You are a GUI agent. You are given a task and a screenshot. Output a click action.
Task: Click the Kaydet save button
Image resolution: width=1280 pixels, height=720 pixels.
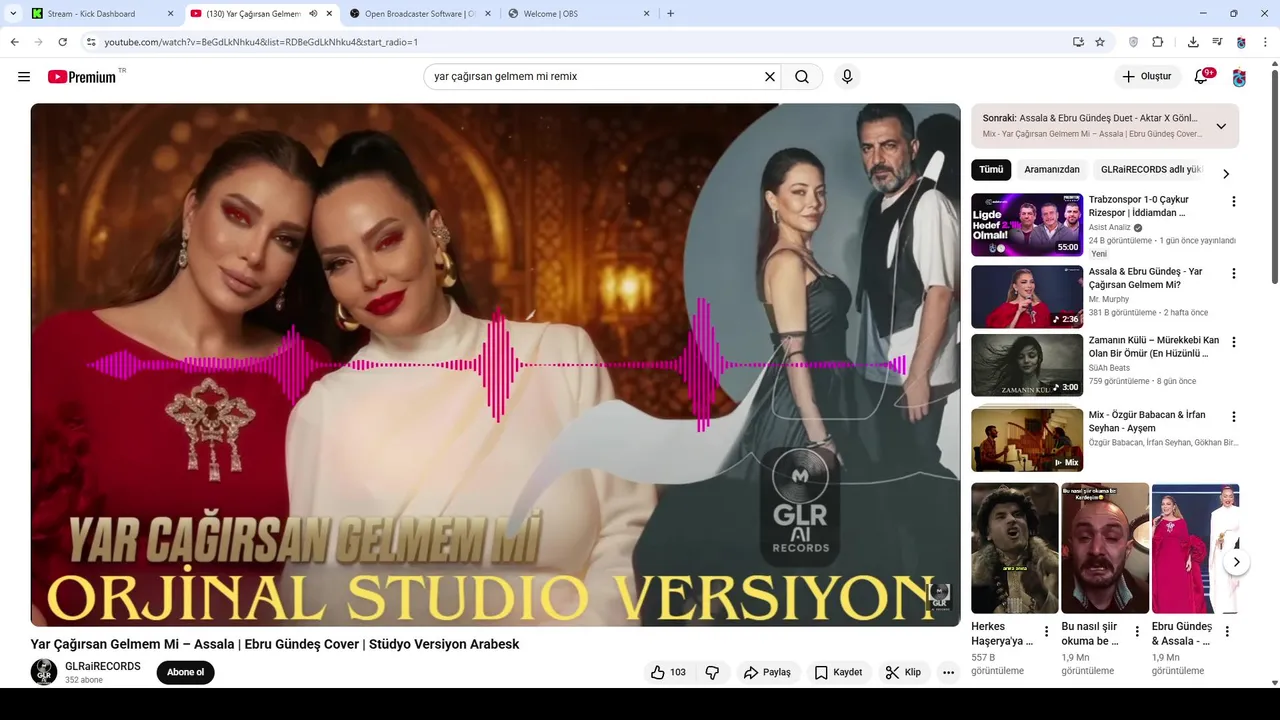click(x=838, y=672)
